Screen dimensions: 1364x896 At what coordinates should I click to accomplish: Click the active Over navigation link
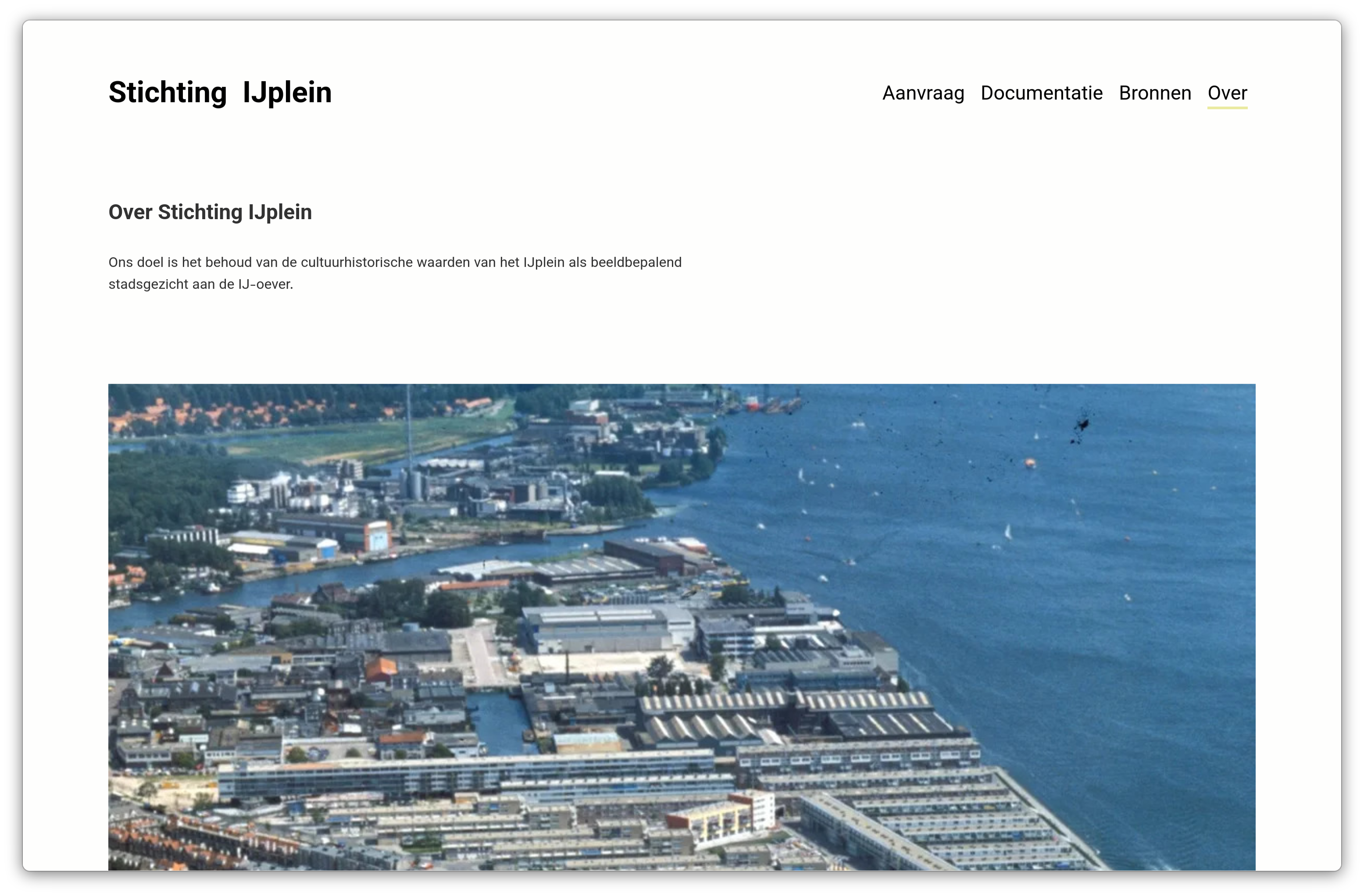(1227, 93)
